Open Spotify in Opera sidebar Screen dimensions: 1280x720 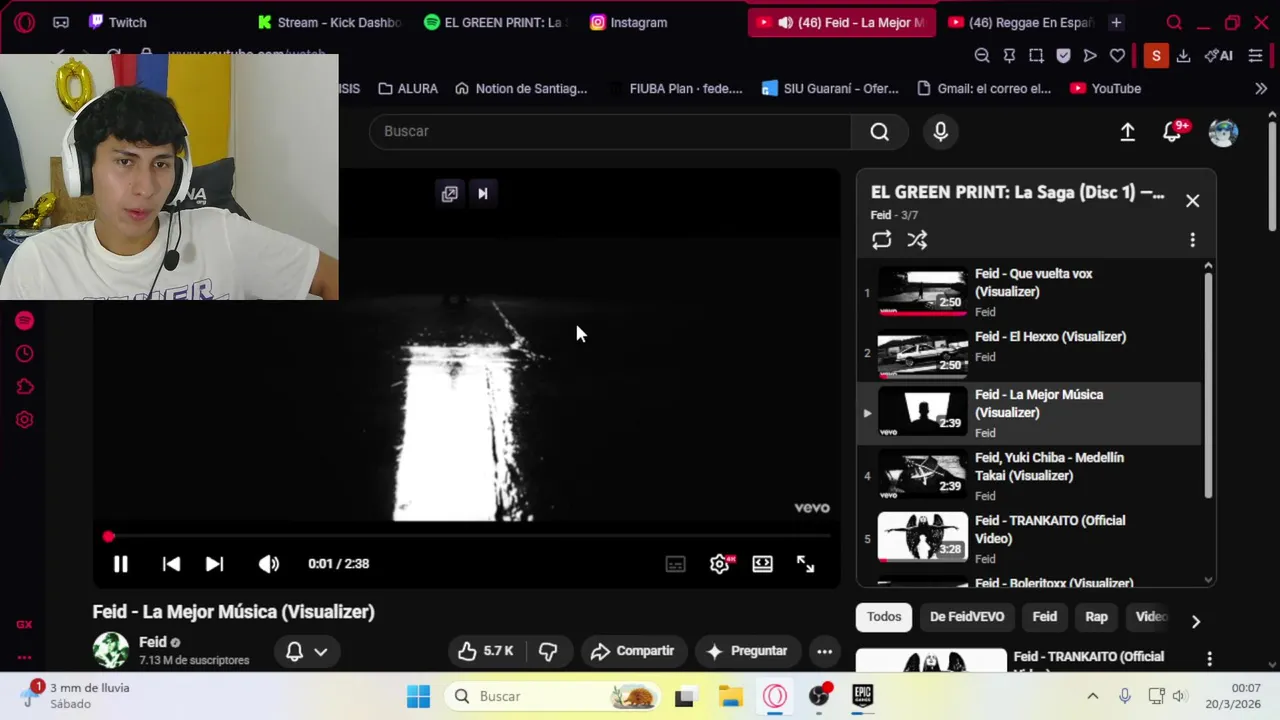[25, 320]
